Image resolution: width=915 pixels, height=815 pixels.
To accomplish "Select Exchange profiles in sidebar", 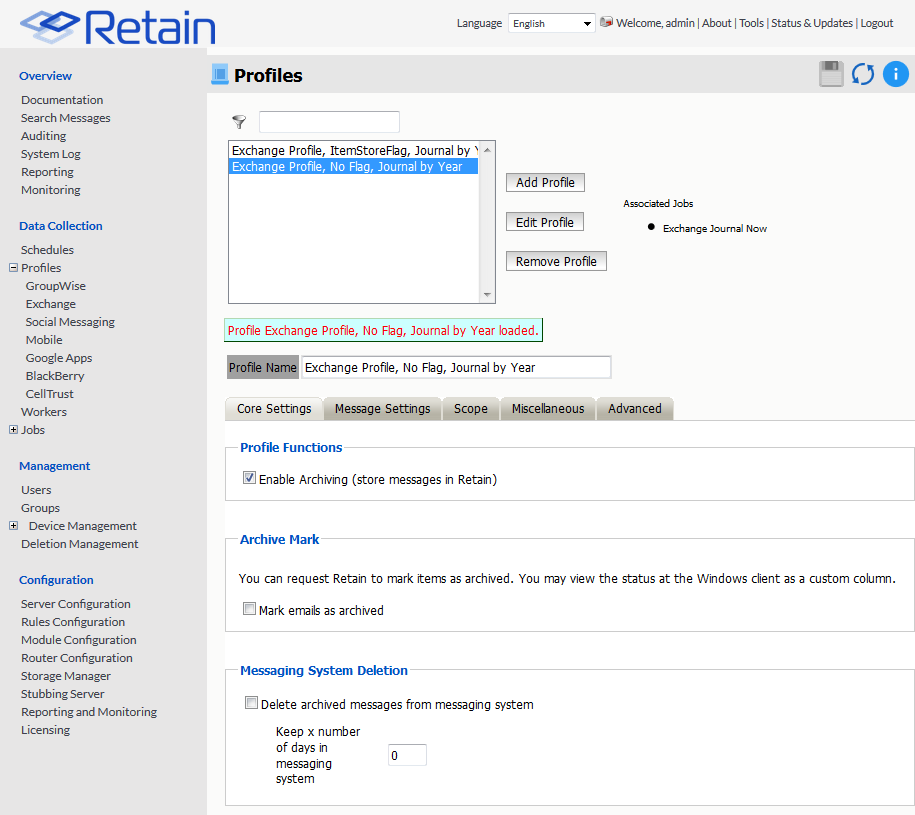I will 51,304.
